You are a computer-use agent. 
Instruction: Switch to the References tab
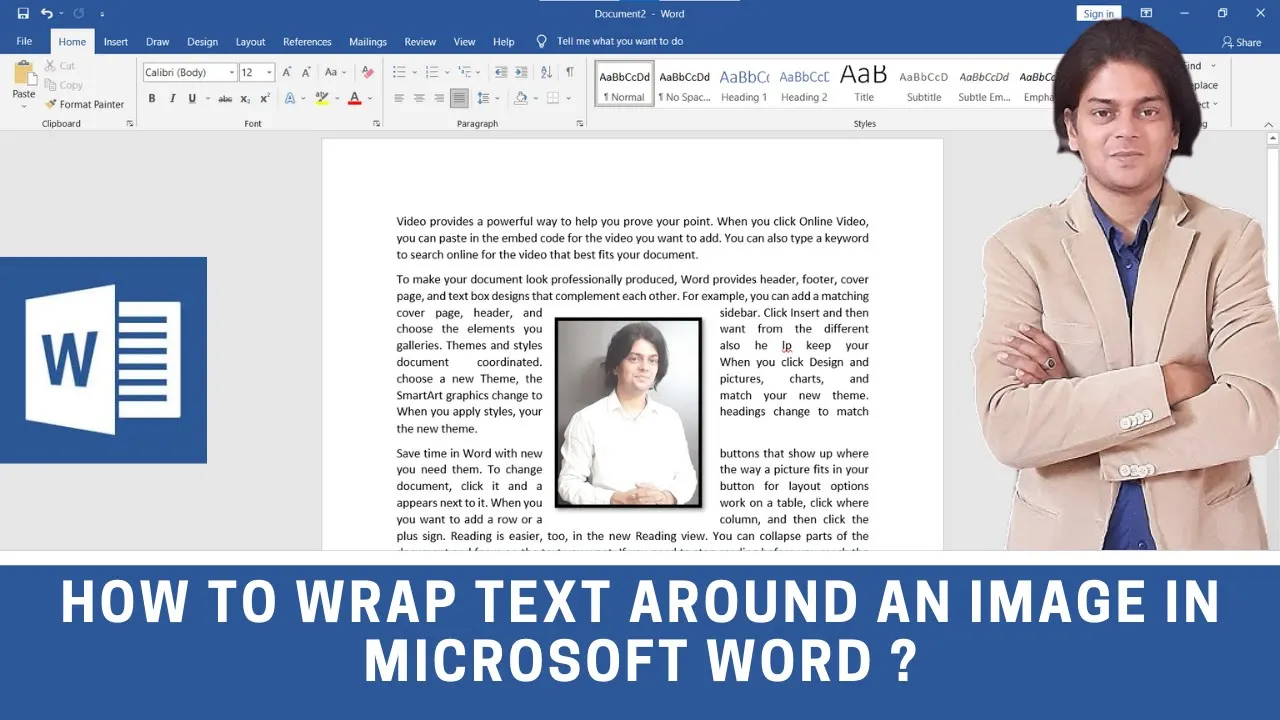tap(307, 42)
